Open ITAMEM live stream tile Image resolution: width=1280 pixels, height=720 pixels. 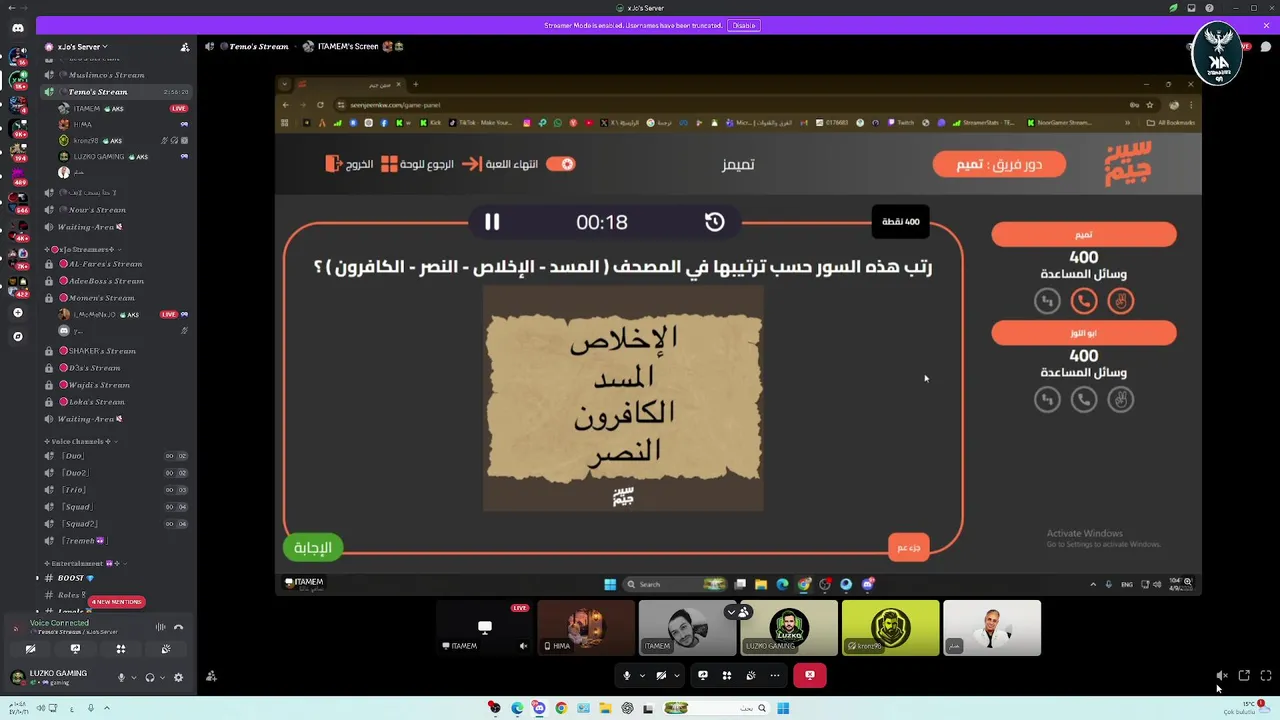(x=484, y=628)
